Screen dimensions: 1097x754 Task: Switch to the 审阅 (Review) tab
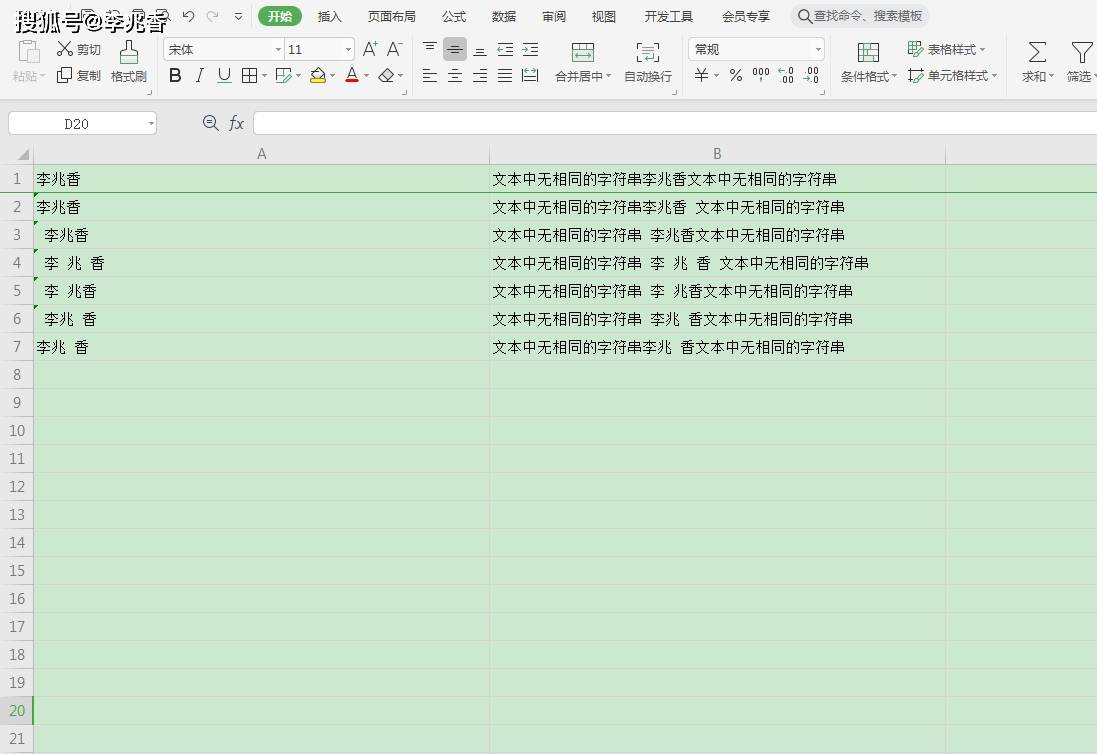coord(554,16)
